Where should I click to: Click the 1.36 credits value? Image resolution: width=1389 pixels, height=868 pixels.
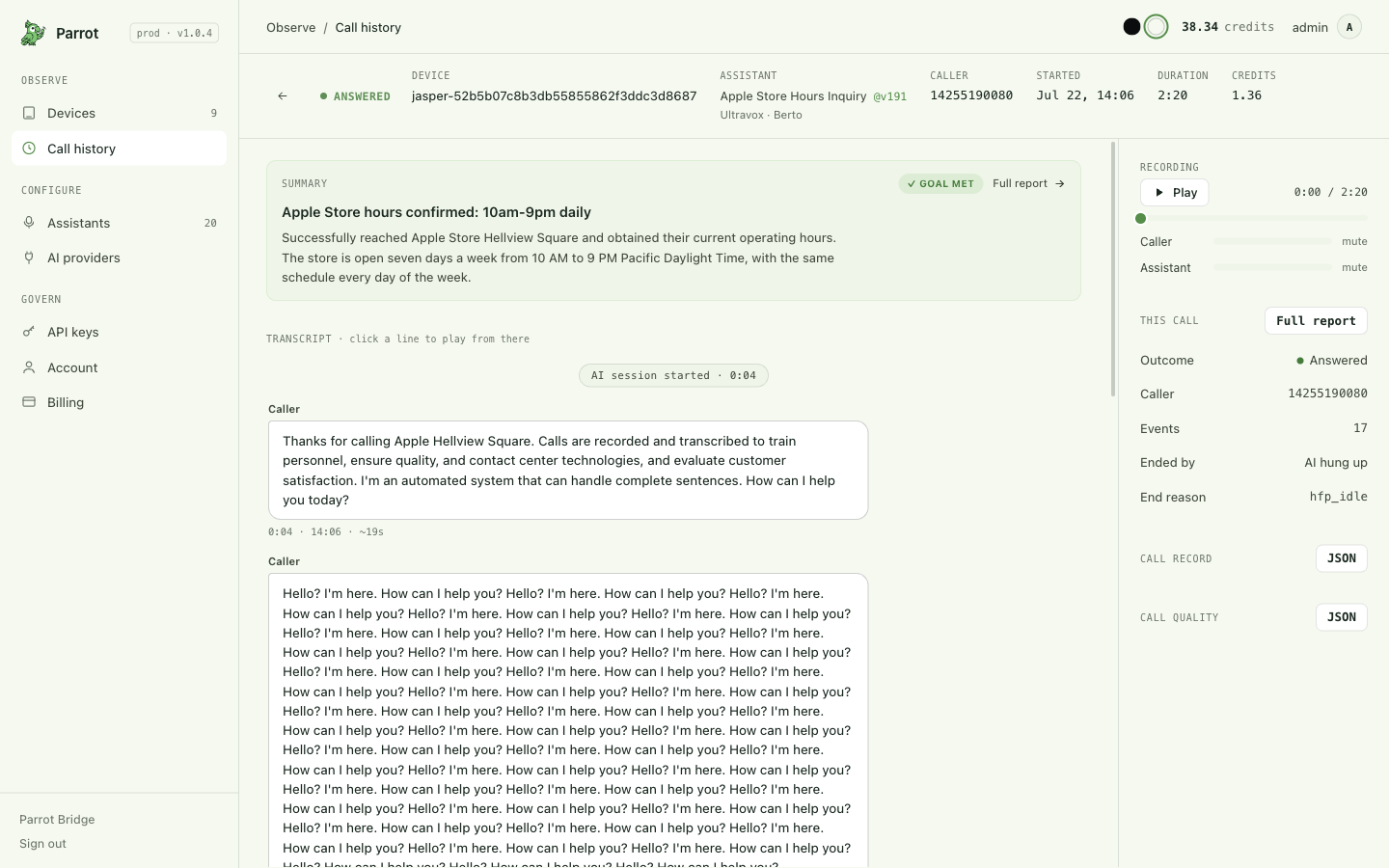(1246, 95)
